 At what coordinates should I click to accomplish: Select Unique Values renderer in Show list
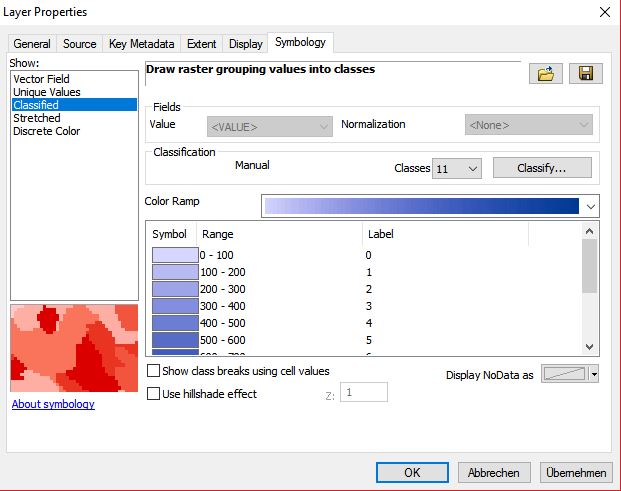point(46,92)
